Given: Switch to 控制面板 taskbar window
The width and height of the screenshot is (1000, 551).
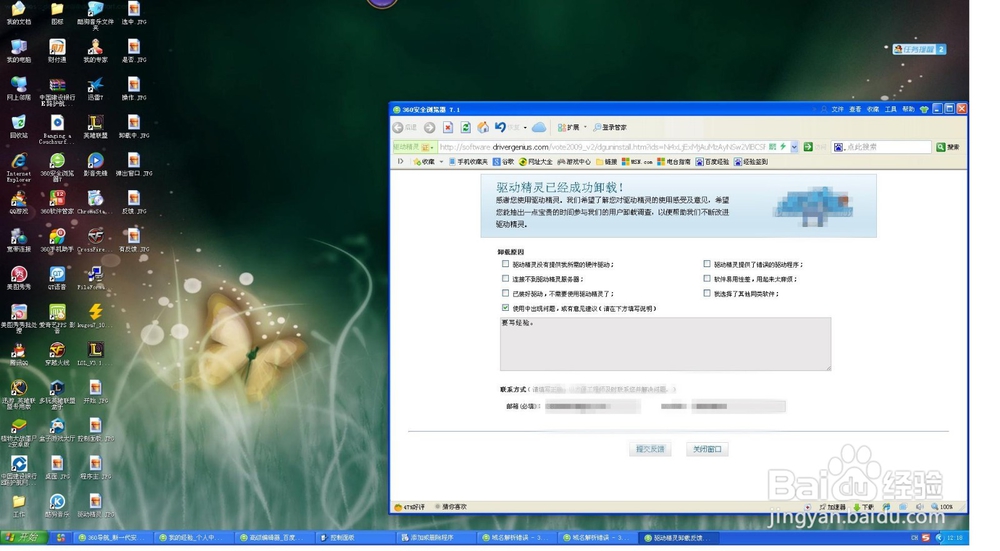Looking at the screenshot, I should pyautogui.click(x=354, y=538).
